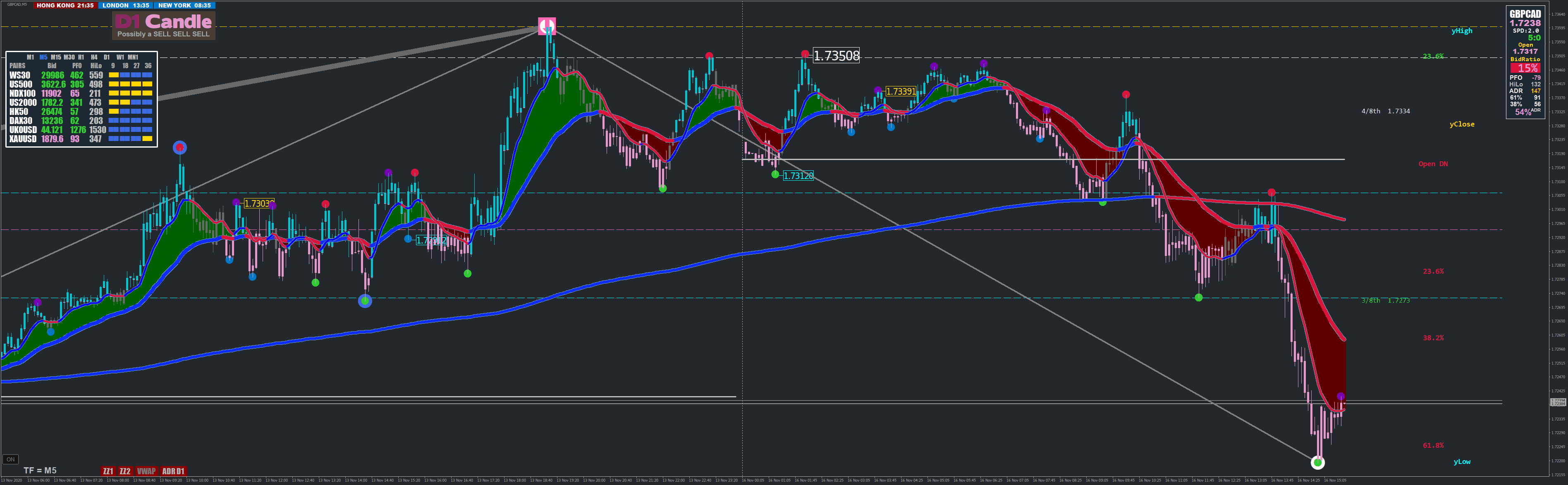Image resolution: width=1568 pixels, height=485 pixels.
Task: Switch dashboard to the H4 timeframe
Action: [94, 57]
